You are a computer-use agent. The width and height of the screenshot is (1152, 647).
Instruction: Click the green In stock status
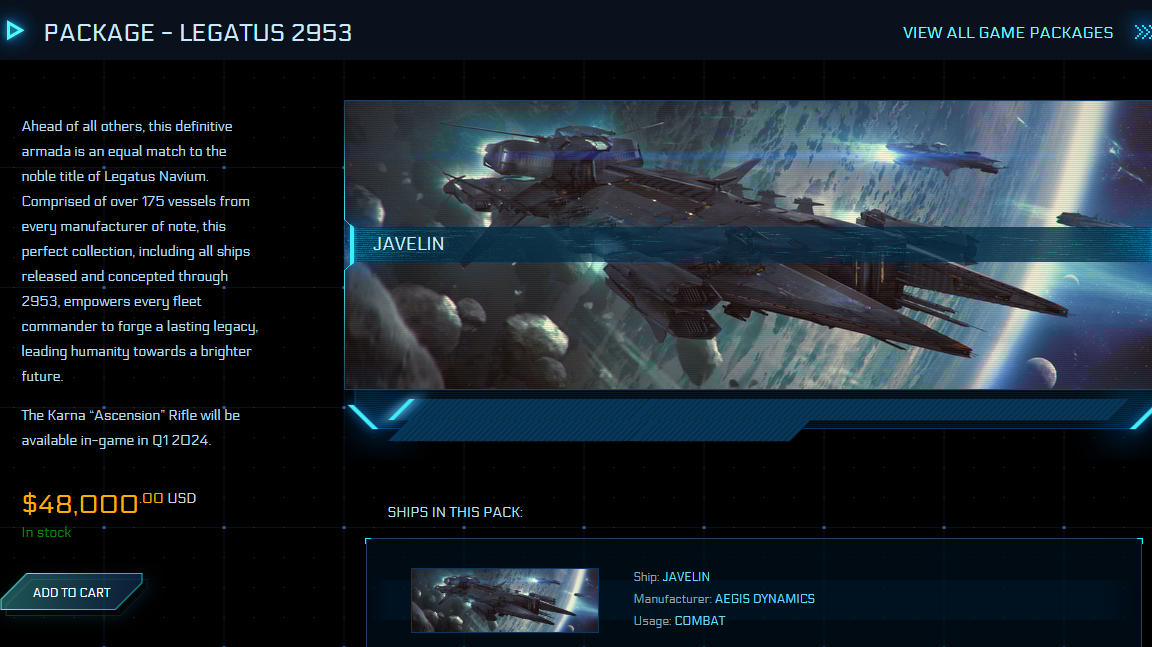(46, 532)
